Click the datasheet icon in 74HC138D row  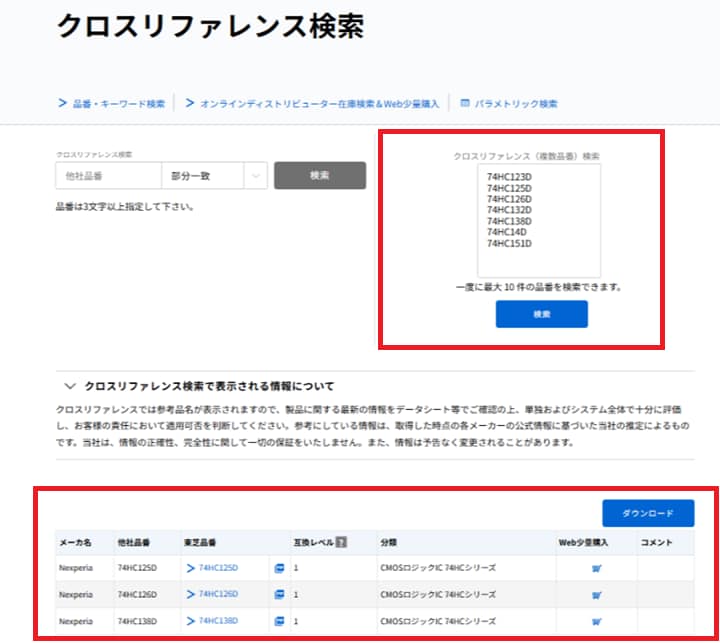[279, 621]
